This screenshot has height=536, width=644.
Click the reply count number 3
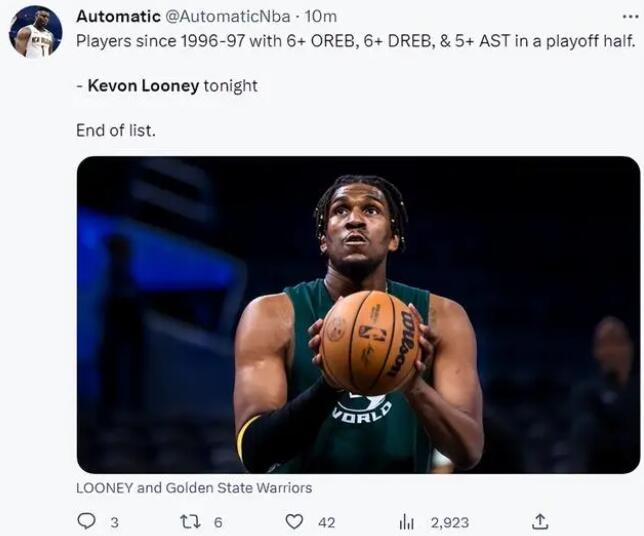pos(114,522)
